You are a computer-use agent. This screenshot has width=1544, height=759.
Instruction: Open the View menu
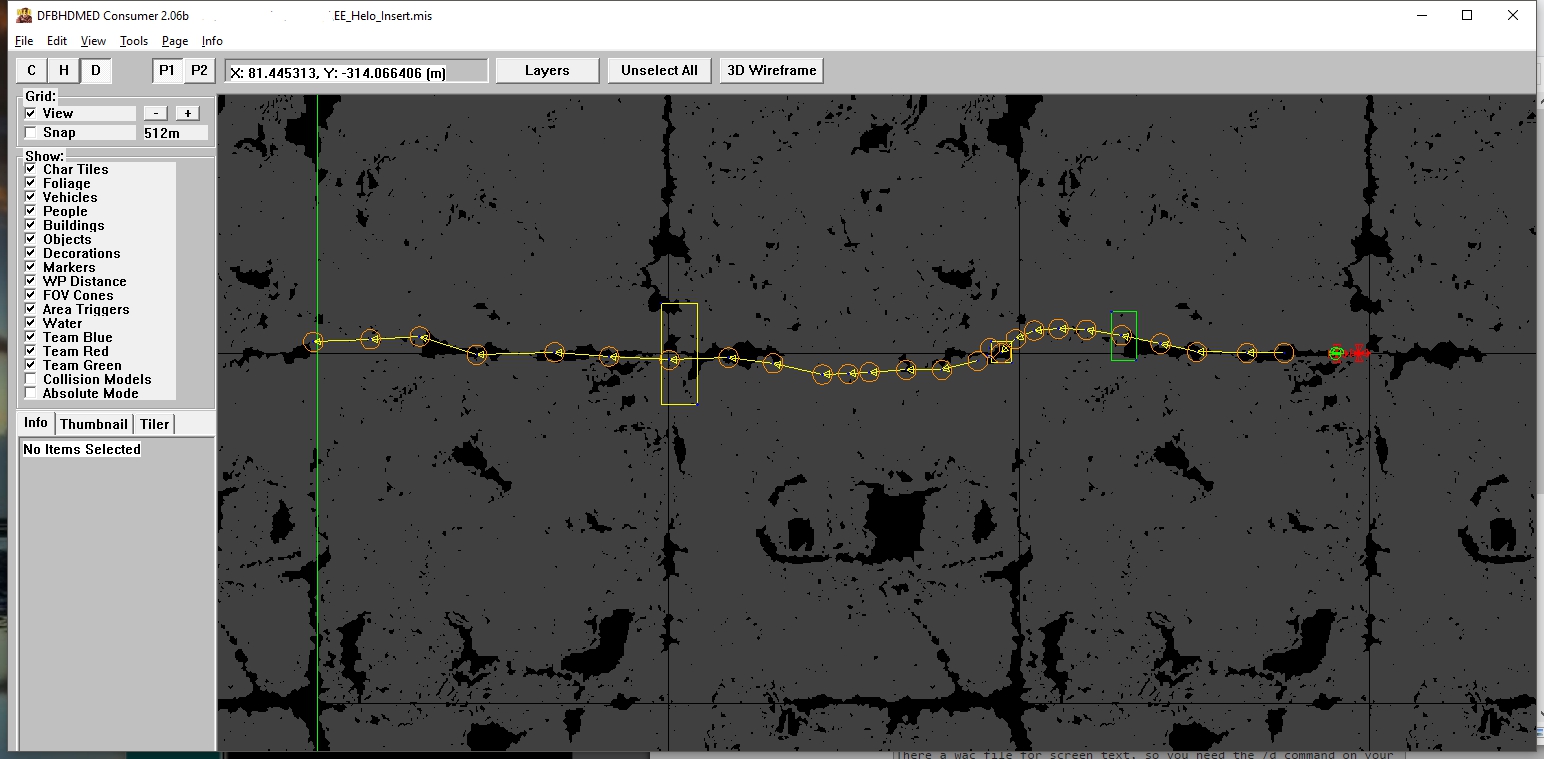click(x=93, y=41)
